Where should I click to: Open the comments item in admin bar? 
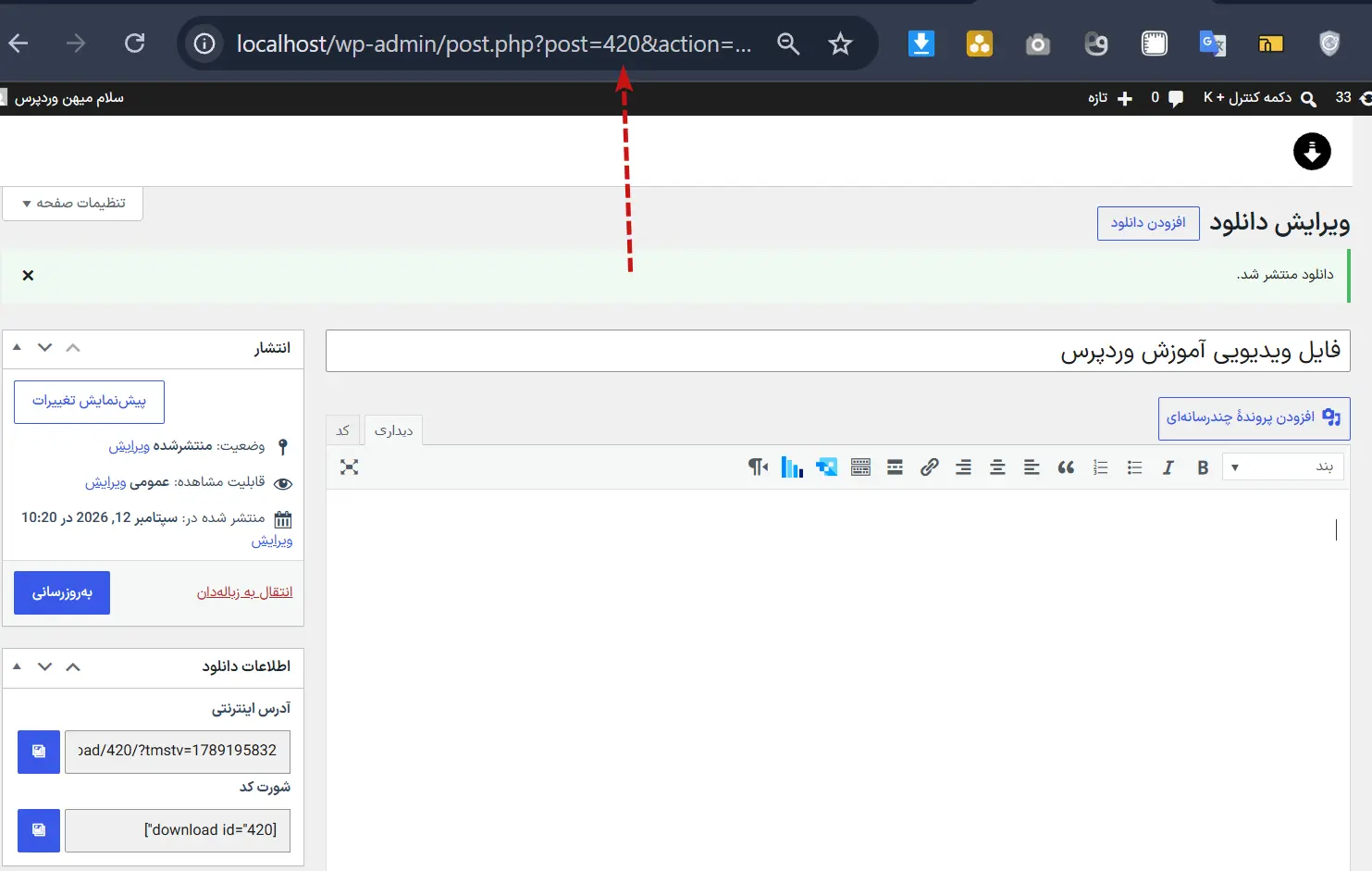[x=1168, y=98]
